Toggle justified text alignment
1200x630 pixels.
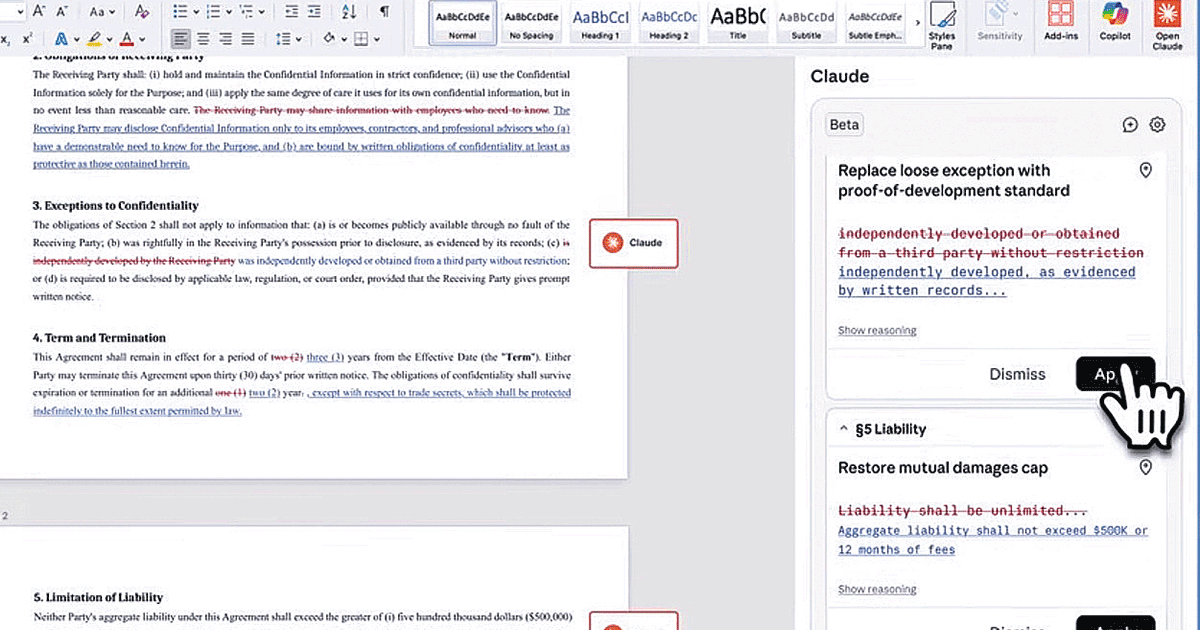[247, 39]
